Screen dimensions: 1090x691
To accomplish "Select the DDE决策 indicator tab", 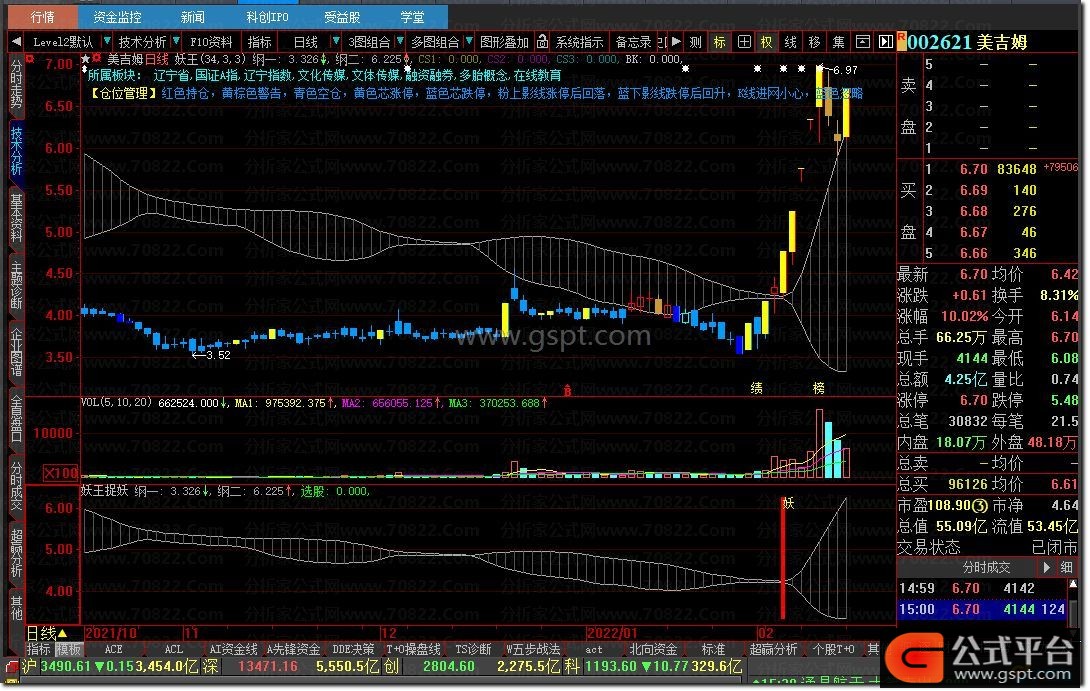I will 354,649.
